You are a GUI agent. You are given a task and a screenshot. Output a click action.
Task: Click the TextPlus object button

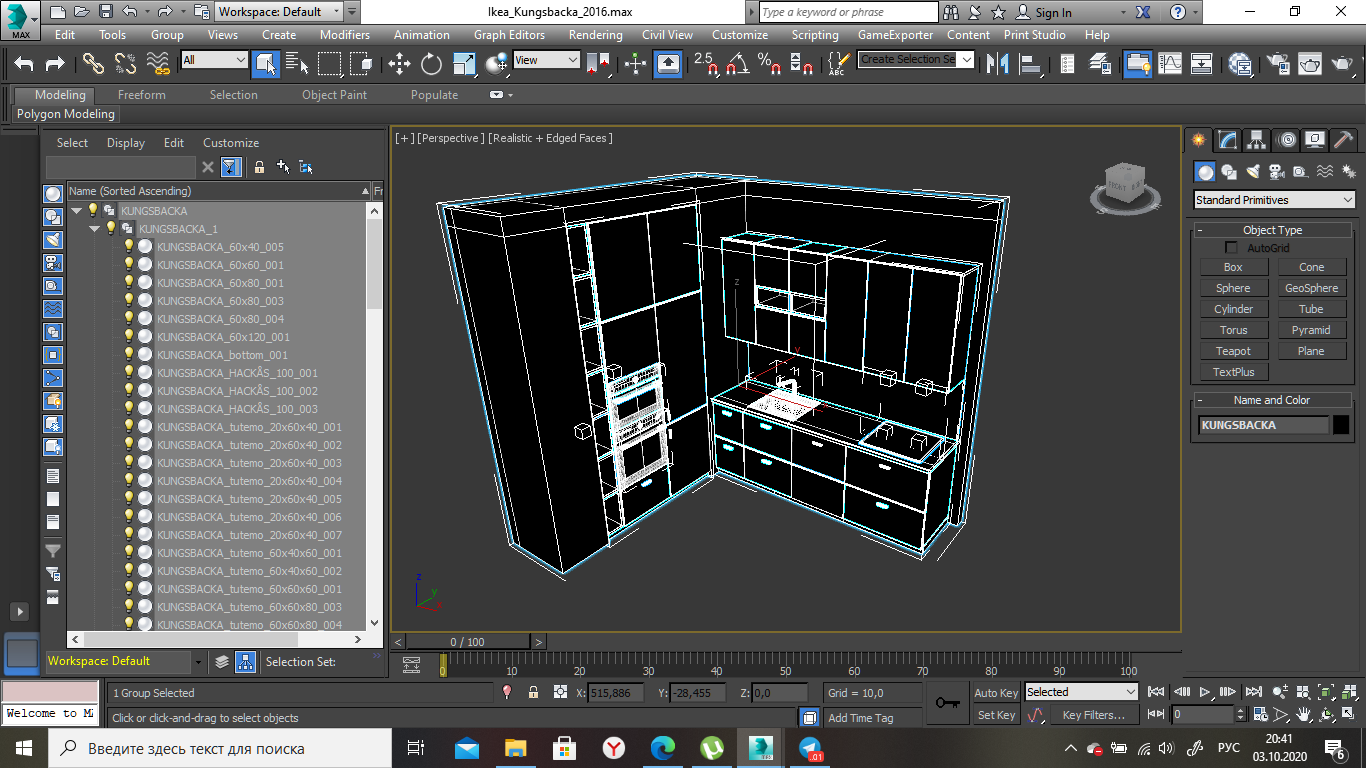[1233, 372]
